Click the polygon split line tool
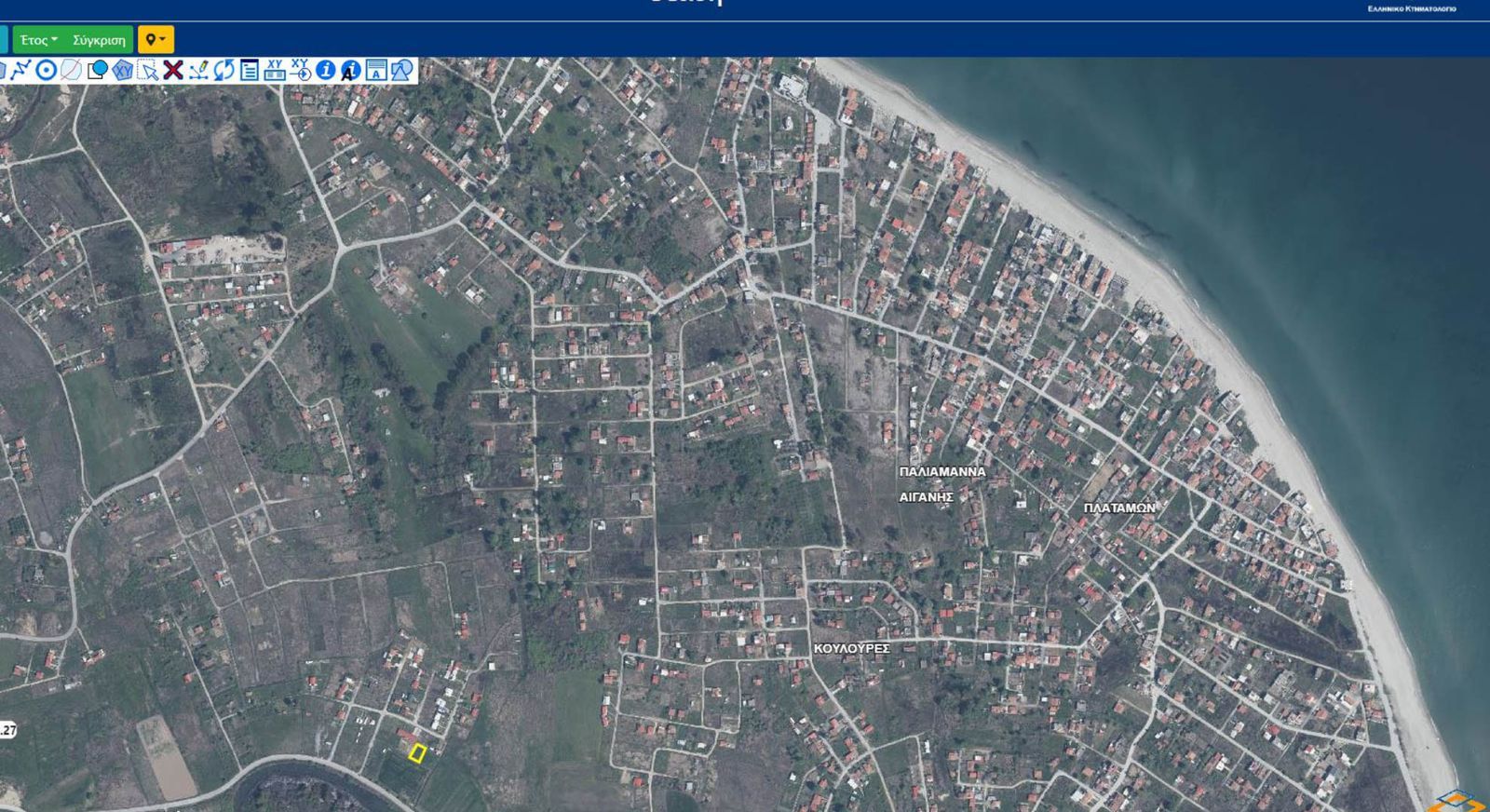Viewport: 1490px width, 812px height. 72,70
